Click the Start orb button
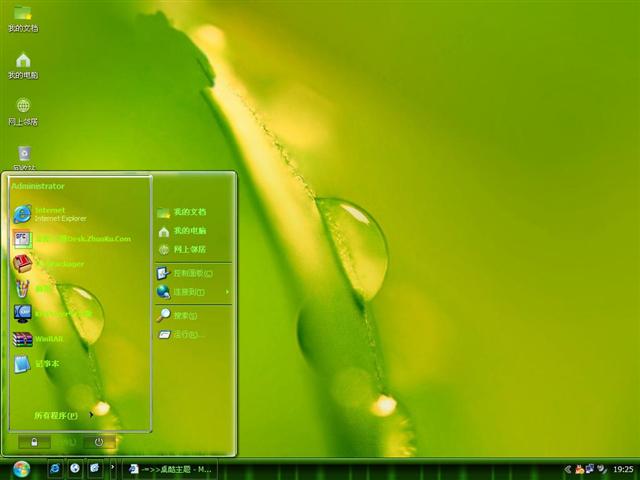This screenshot has width=640, height=480. pyautogui.click(x=21, y=468)
